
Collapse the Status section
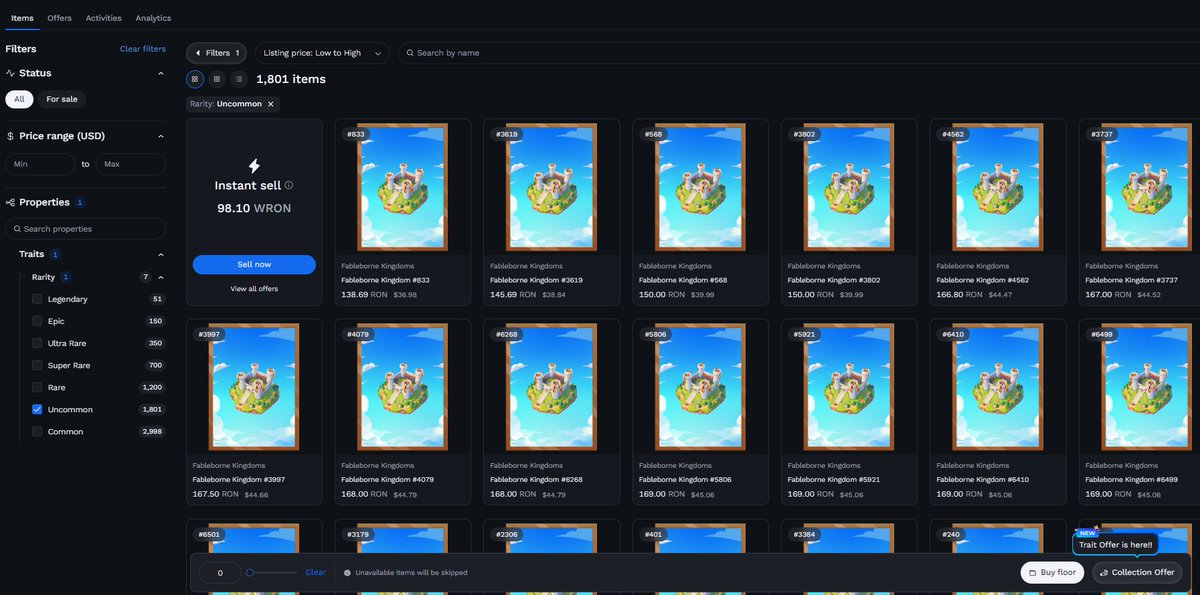161,73
